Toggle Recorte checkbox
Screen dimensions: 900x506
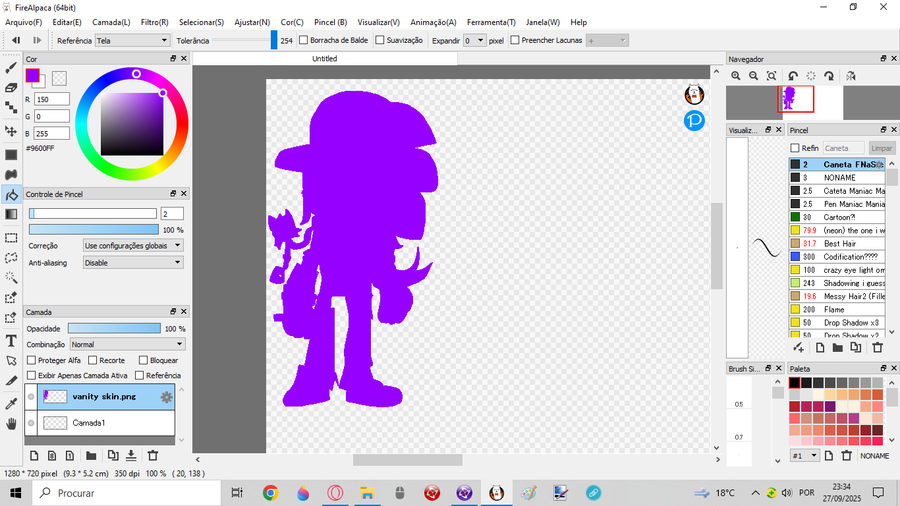tap(92, 360)
